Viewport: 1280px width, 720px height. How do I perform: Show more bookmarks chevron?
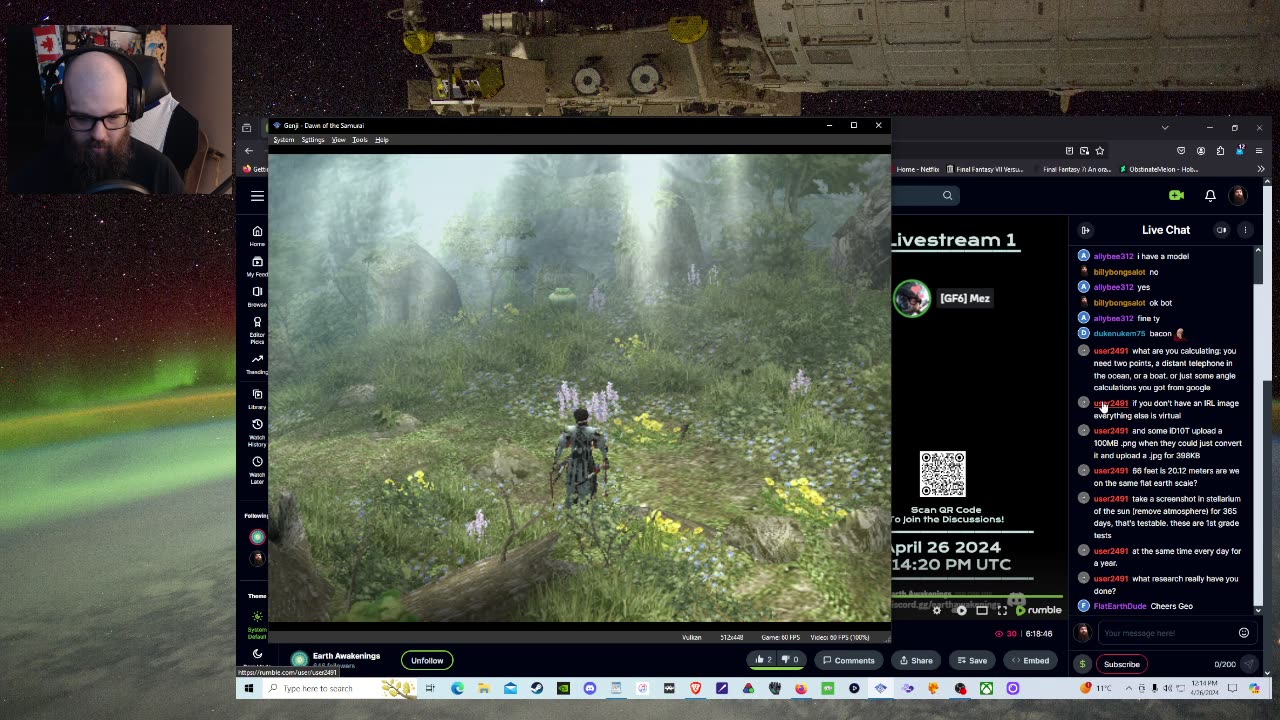tap(1260, 169)
